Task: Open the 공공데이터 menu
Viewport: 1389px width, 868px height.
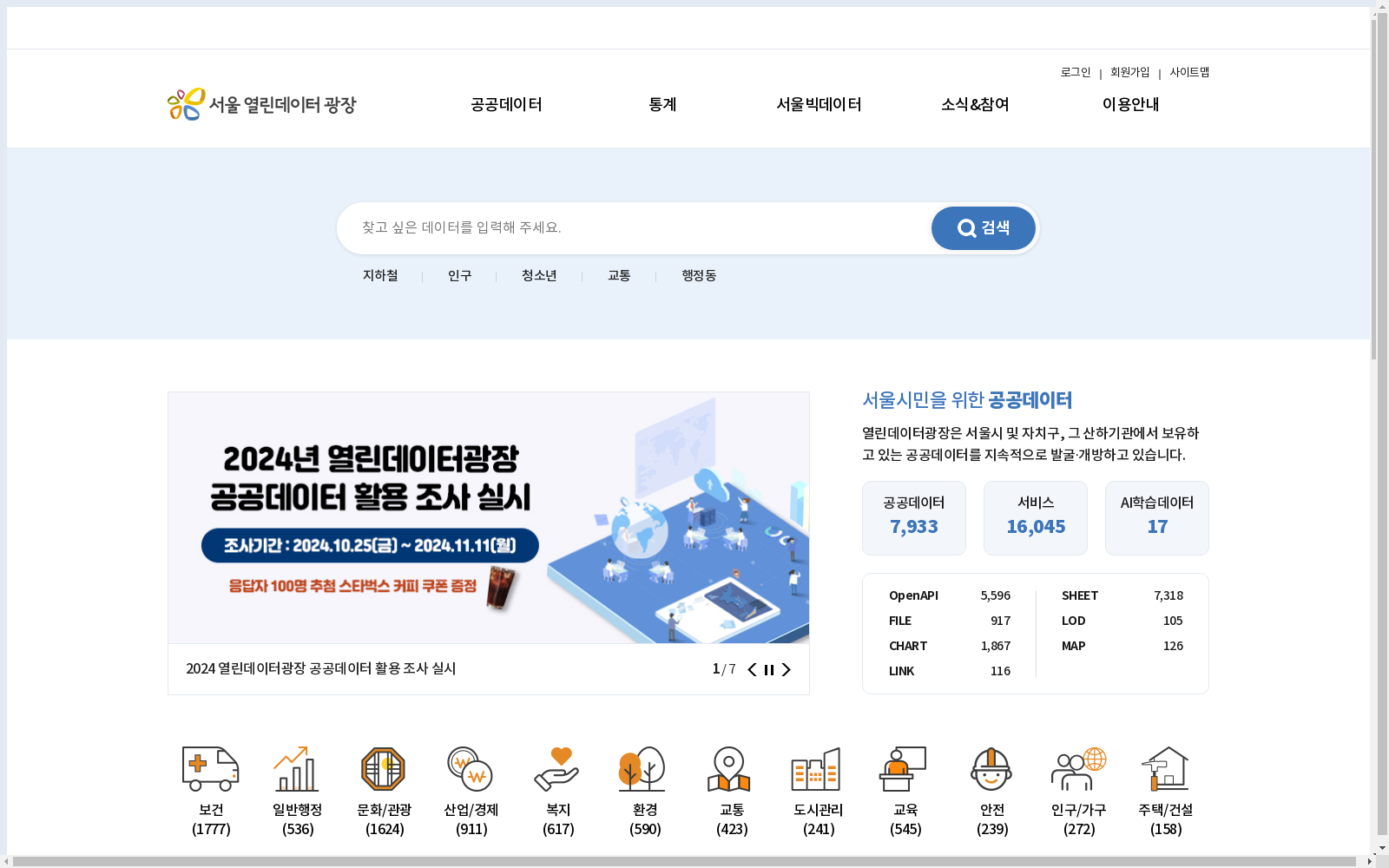Action: (506, 104)
